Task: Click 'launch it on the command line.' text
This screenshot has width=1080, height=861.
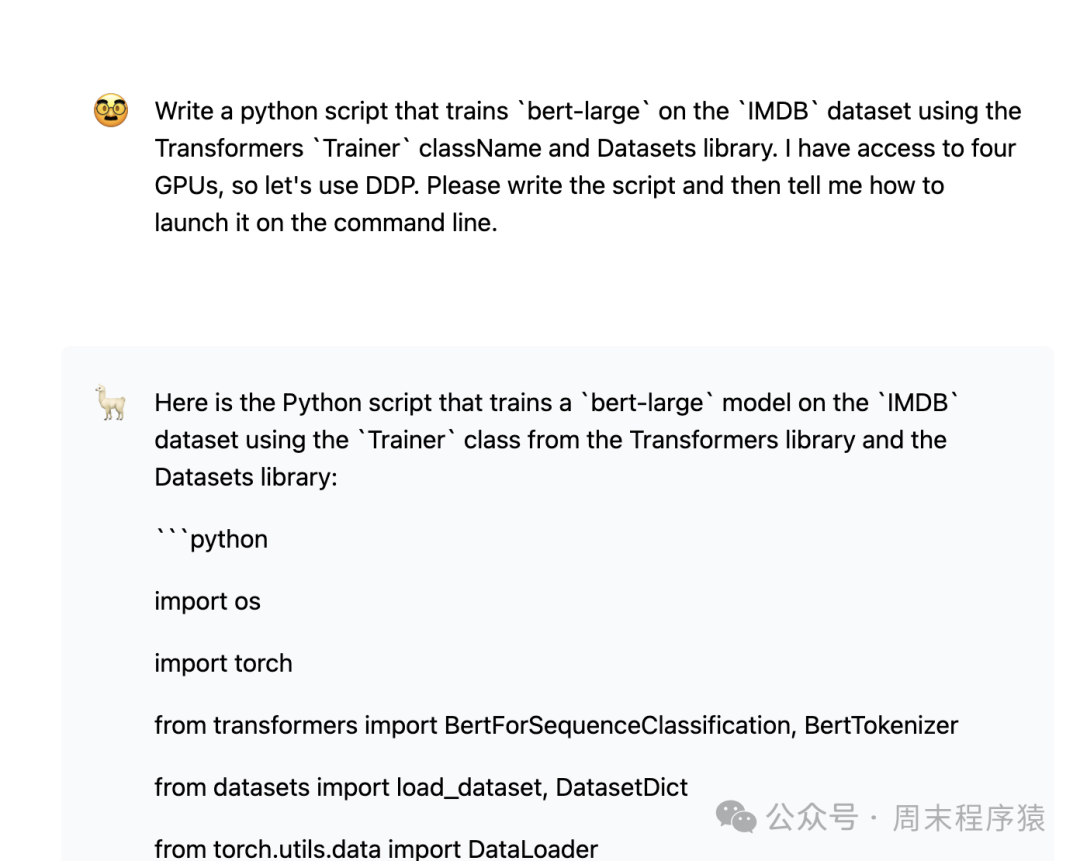Action: point(325,222)
